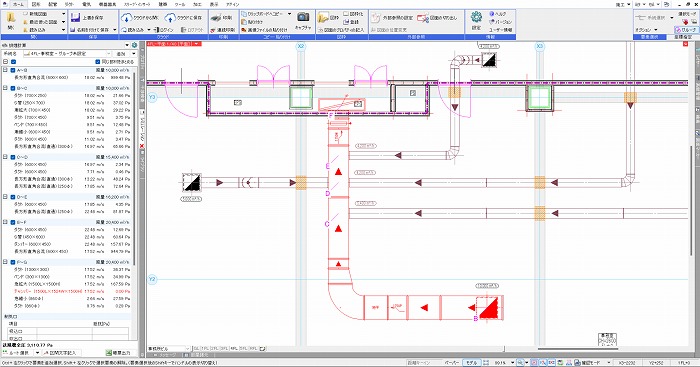The height and width of the screenshot is (367, 700).
Task: Uncheck the A~B section checkbox
Action: [13, 70]
